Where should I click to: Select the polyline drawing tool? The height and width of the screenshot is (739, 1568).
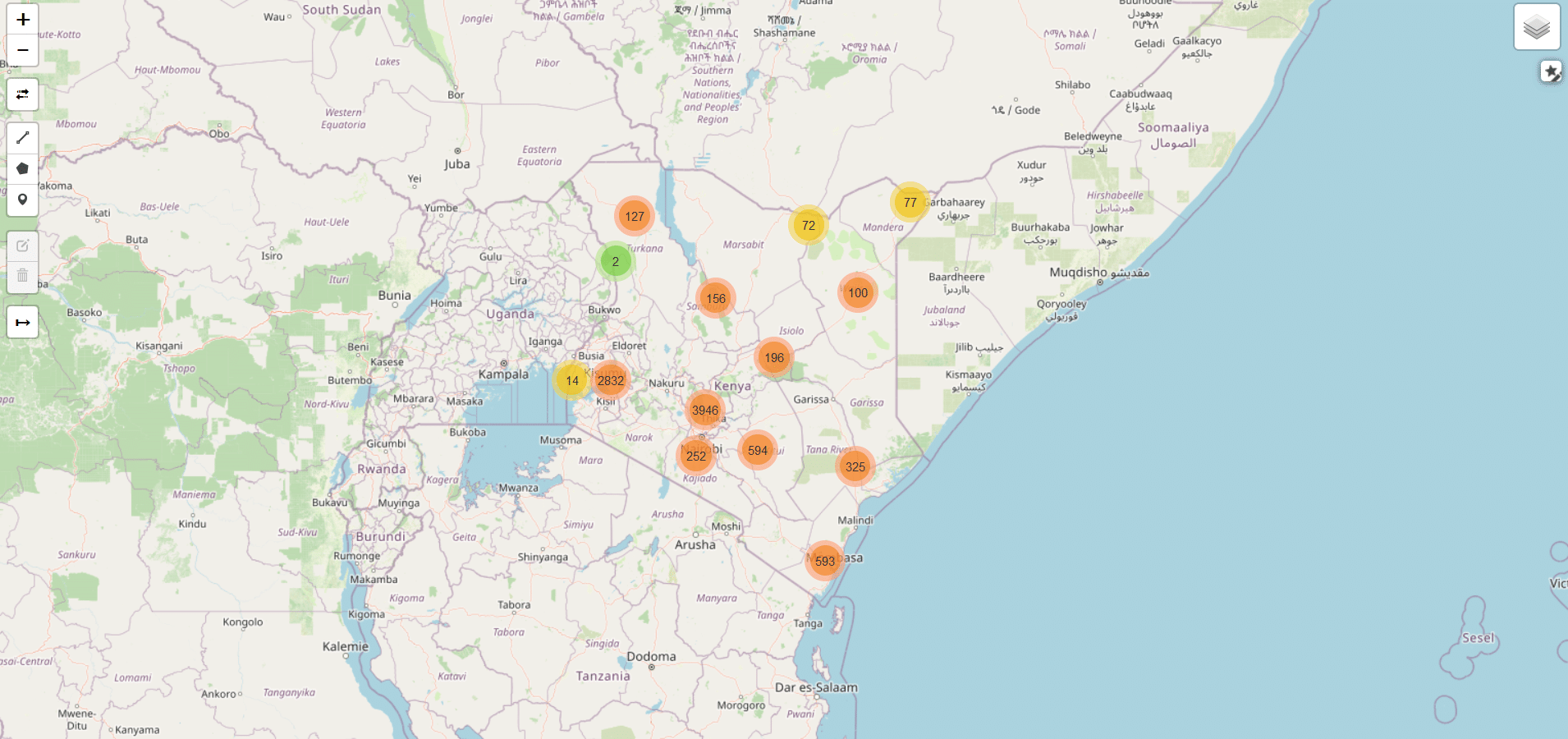click(22, 138)
